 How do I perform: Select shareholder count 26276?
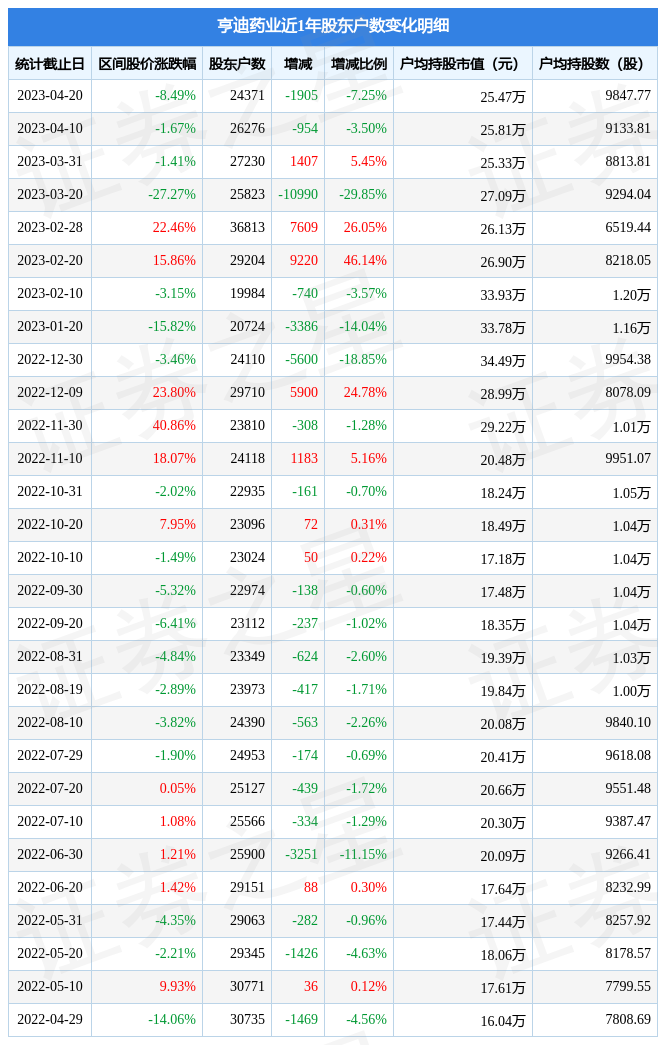tap(247, 129)
